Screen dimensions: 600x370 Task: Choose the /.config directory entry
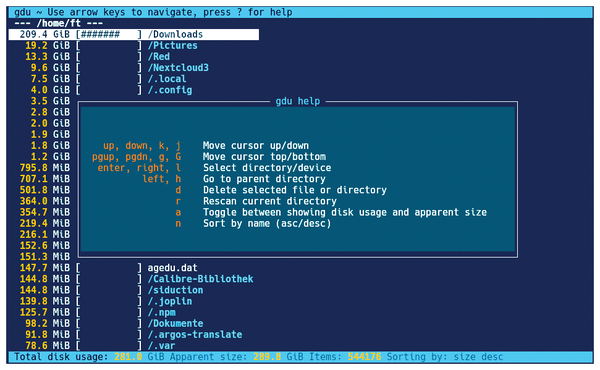(170, 90)
